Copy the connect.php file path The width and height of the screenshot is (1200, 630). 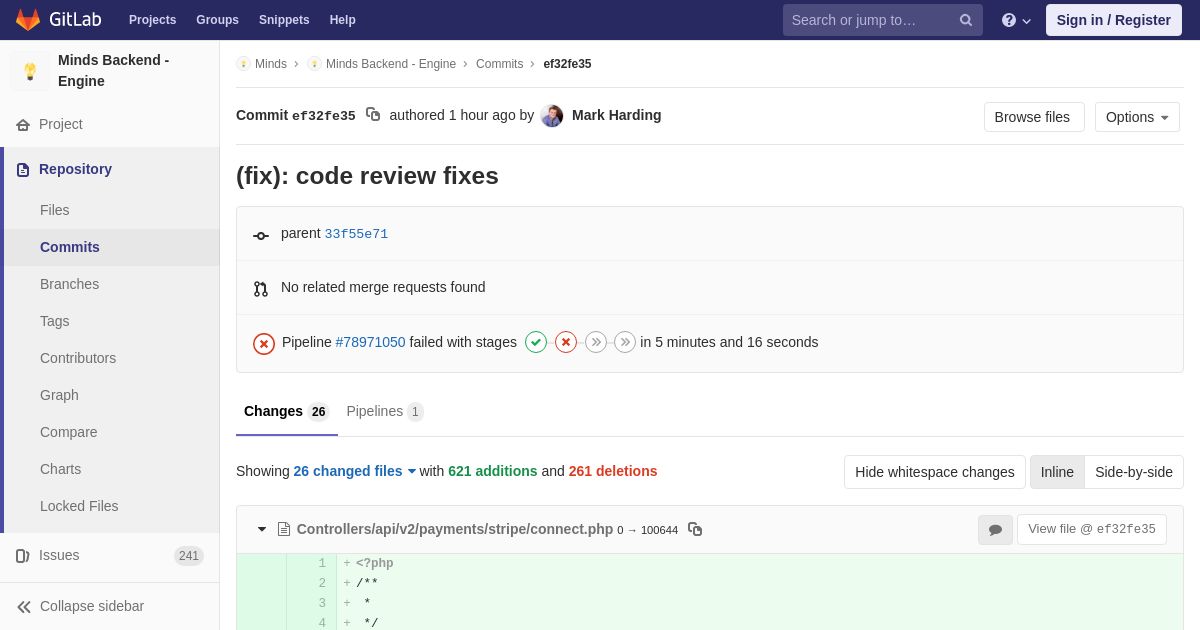coord(695,529)
